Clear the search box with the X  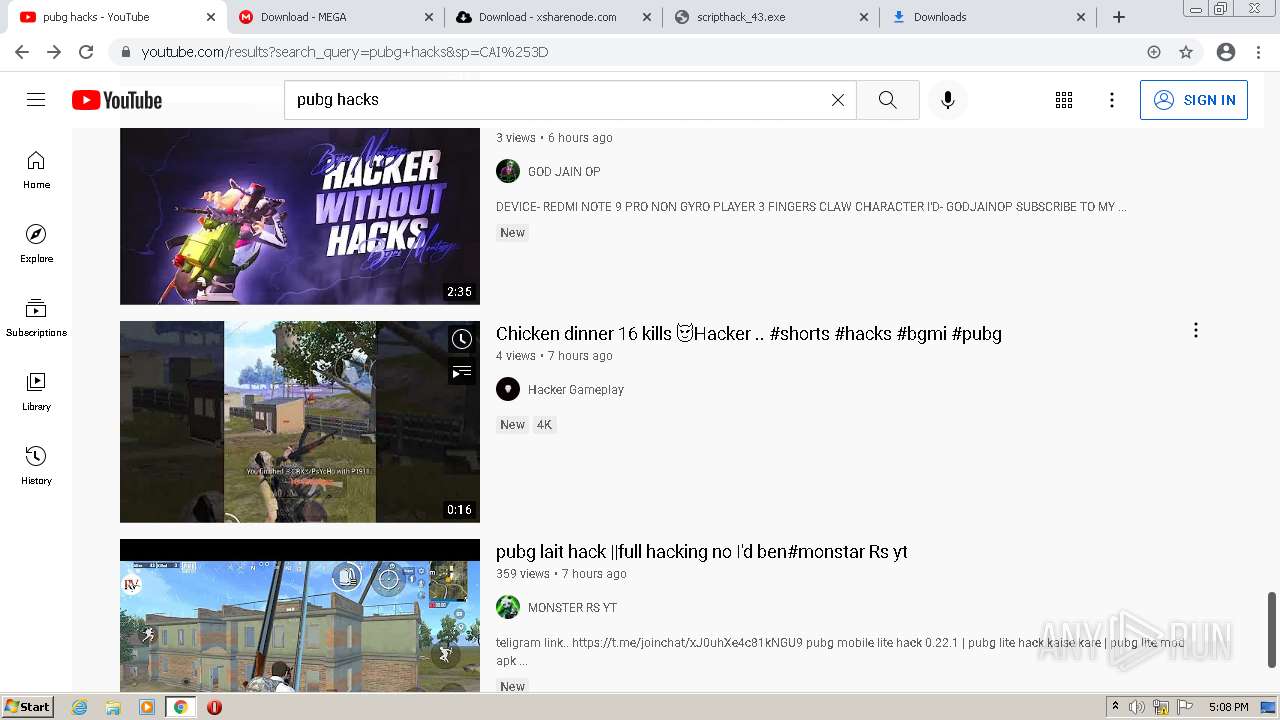[838, 100]
